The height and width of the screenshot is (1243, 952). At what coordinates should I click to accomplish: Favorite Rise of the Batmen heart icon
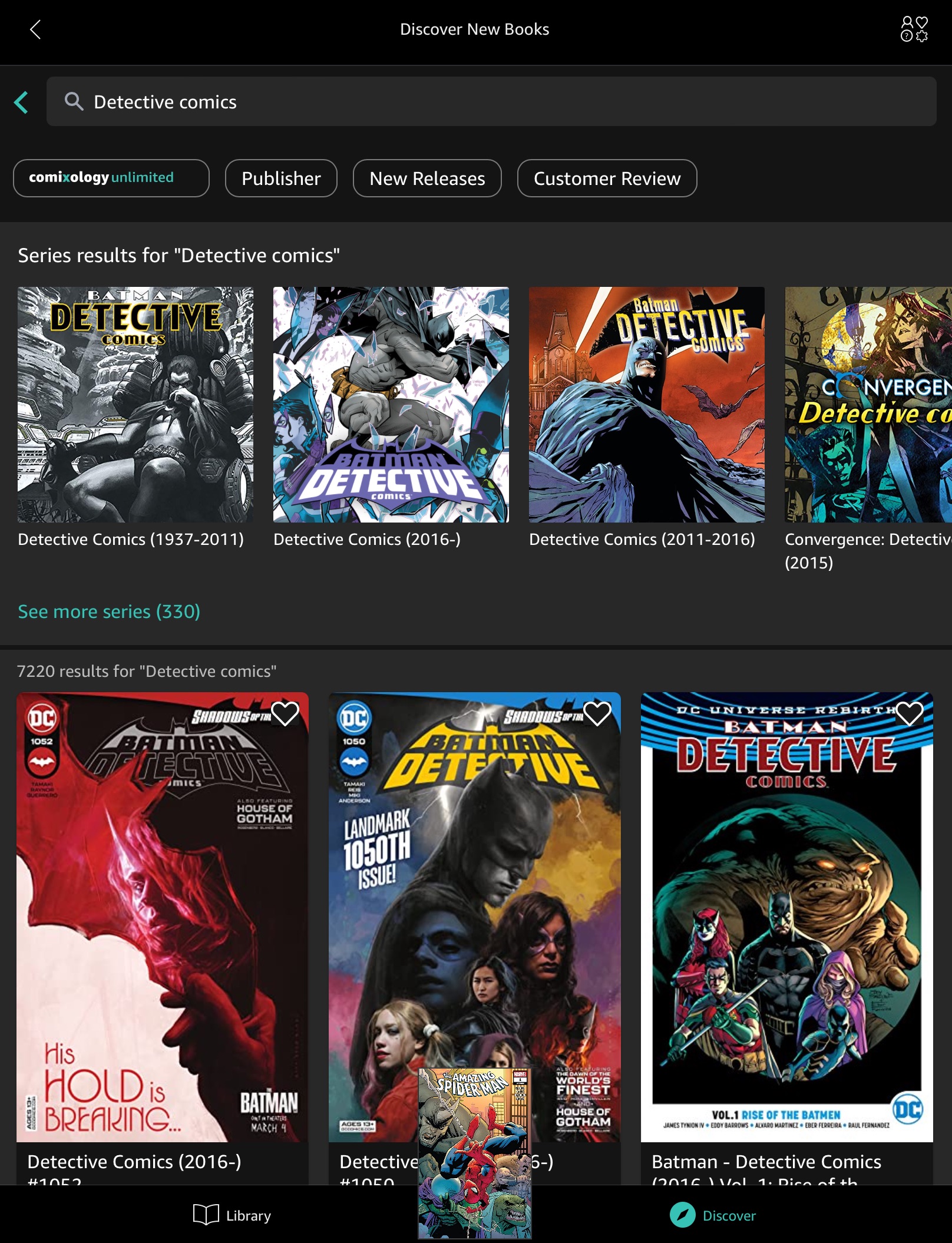[x=910, y=714]
